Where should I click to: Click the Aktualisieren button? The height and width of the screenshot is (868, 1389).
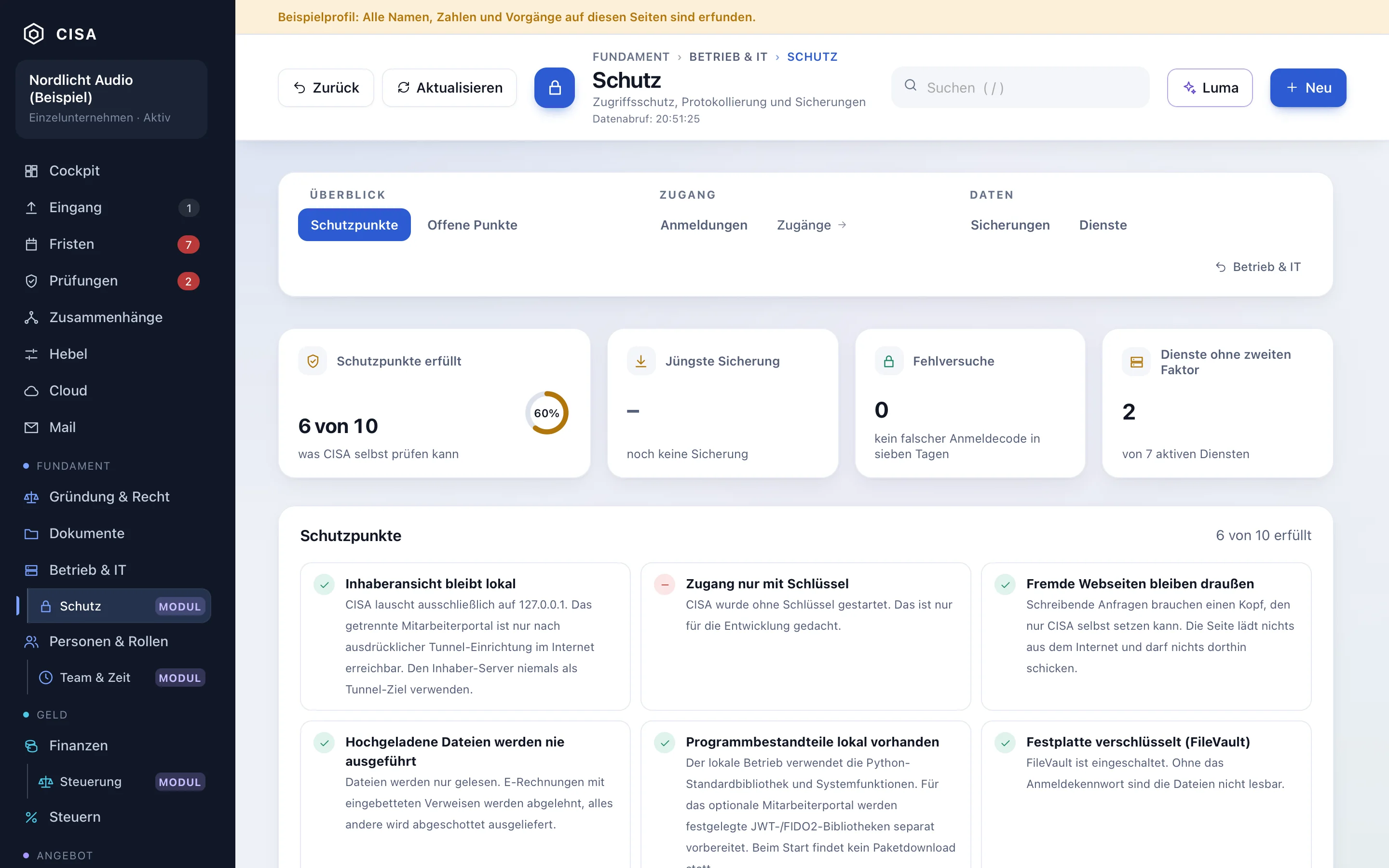click(449, 88)
